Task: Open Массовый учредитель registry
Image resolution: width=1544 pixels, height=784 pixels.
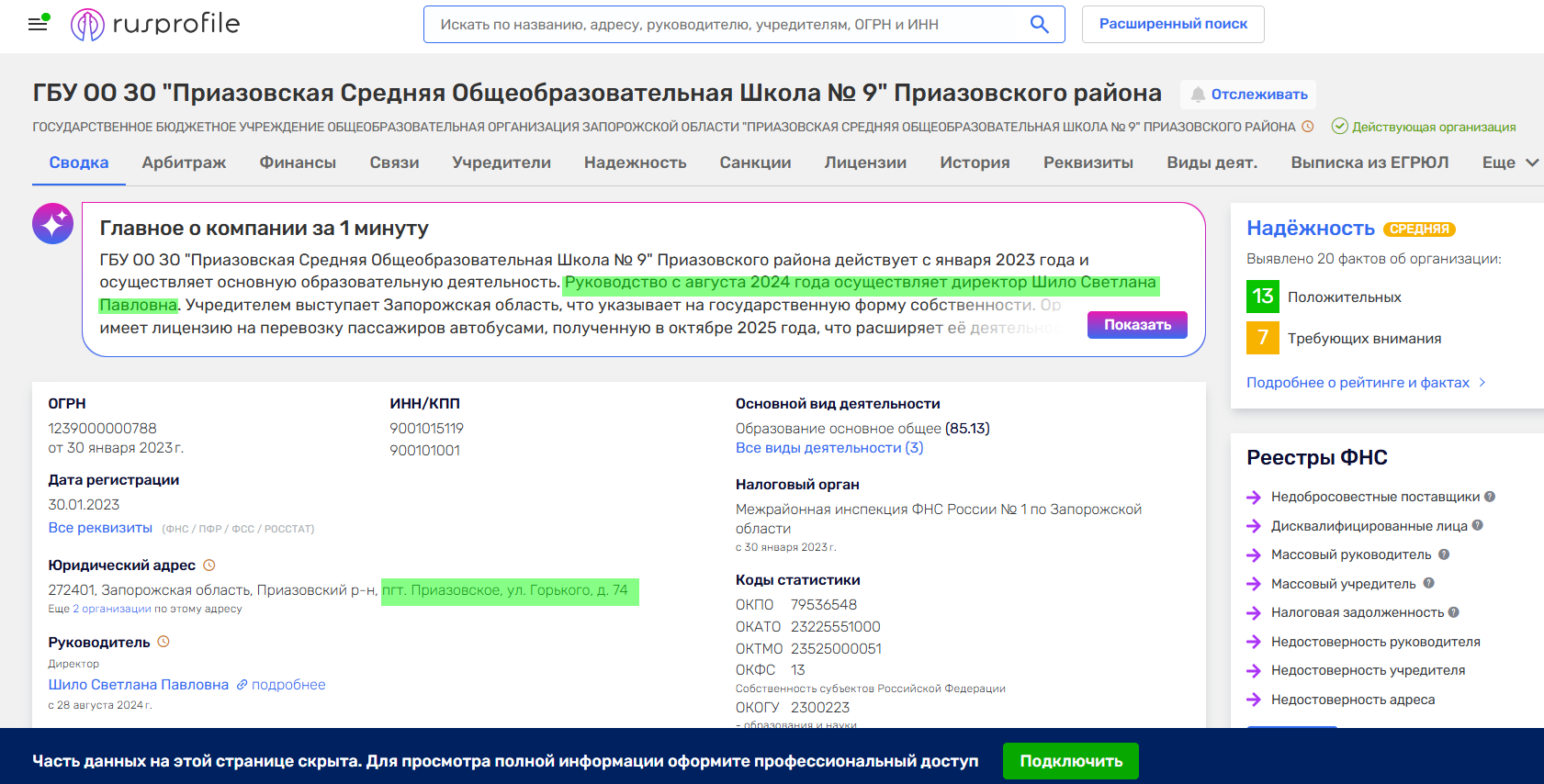Action: pos(1344,584)
